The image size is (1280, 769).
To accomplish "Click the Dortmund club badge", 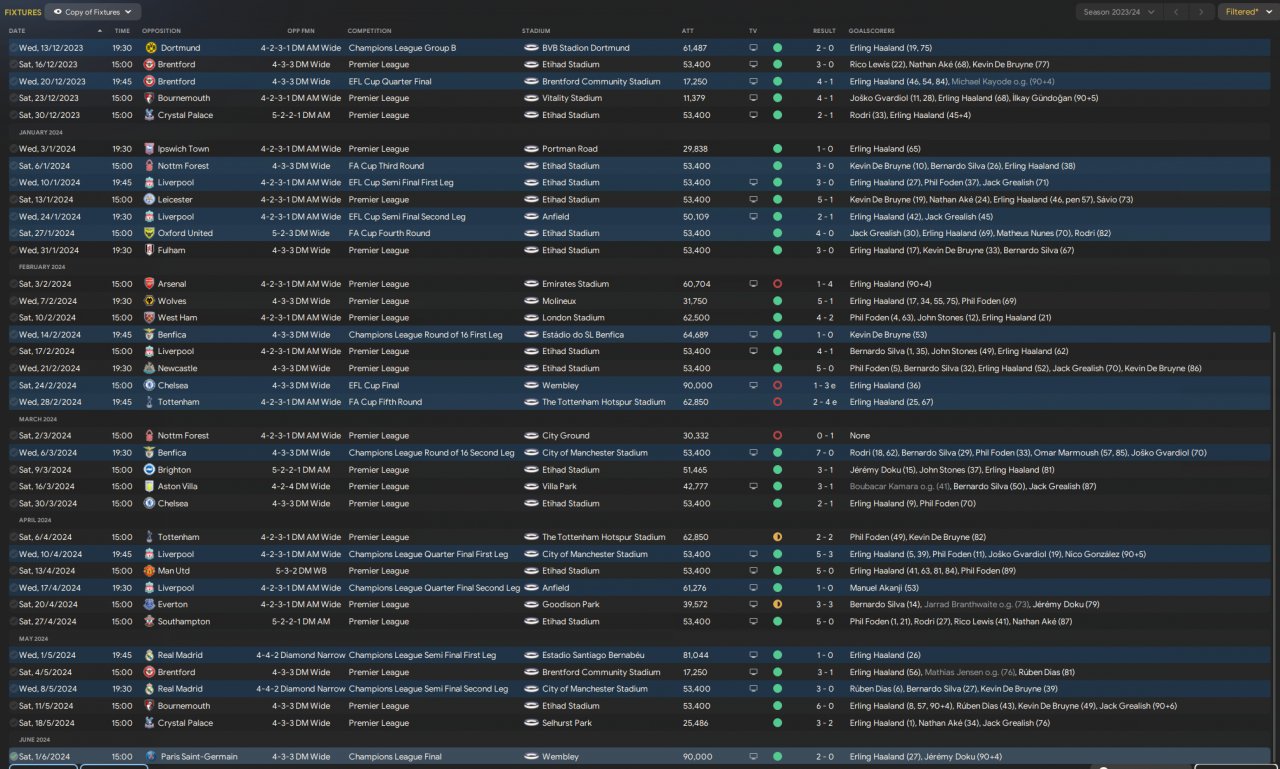I will pyautogui.click(x=149, y=48).
